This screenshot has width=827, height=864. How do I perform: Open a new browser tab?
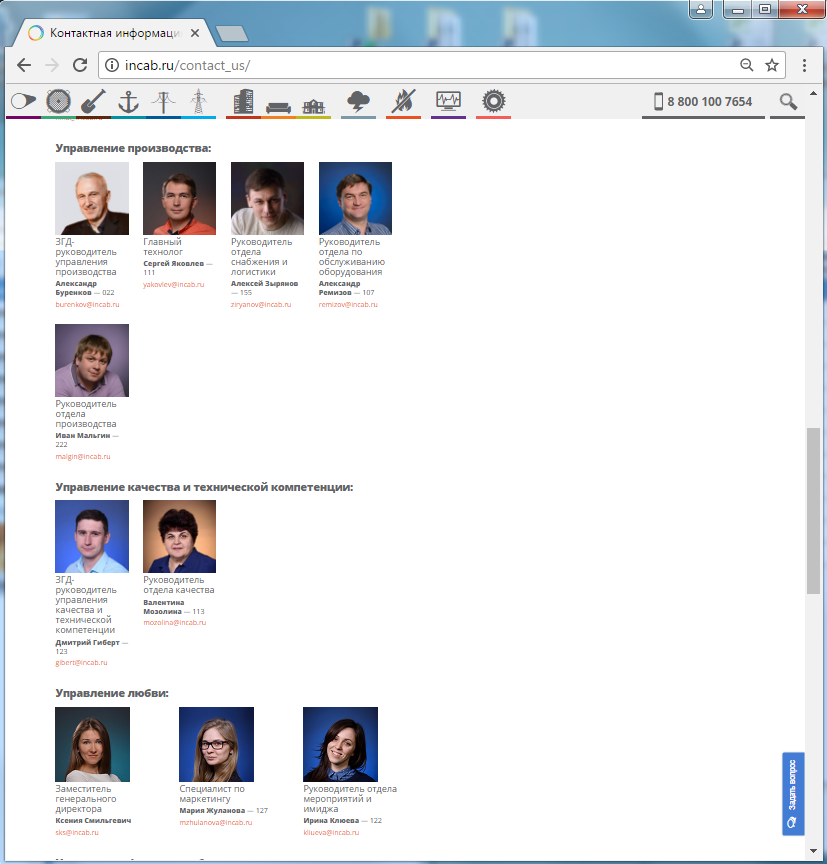232,34
